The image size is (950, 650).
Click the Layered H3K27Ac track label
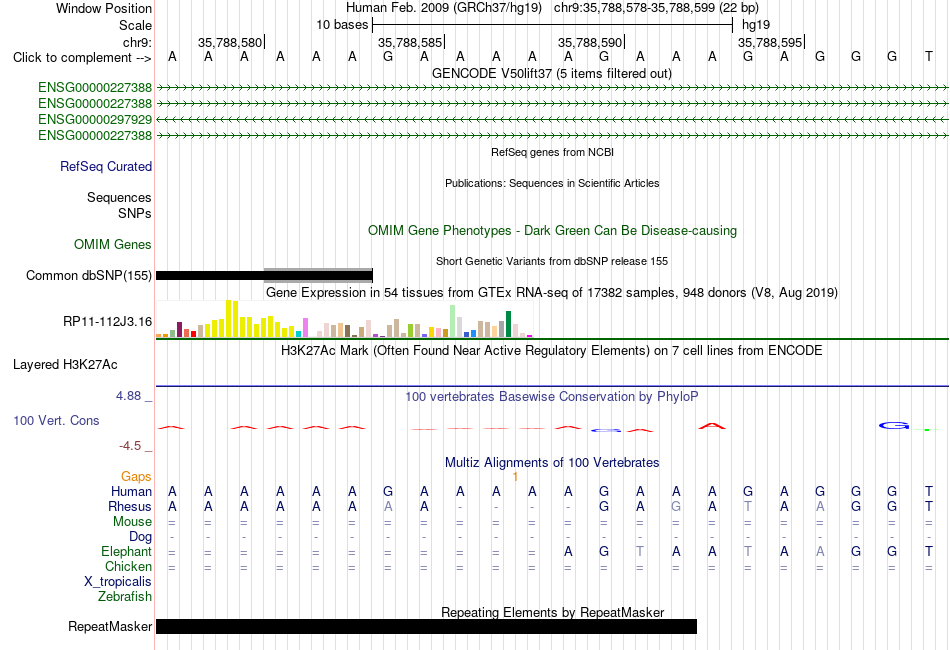click(65, 365)
